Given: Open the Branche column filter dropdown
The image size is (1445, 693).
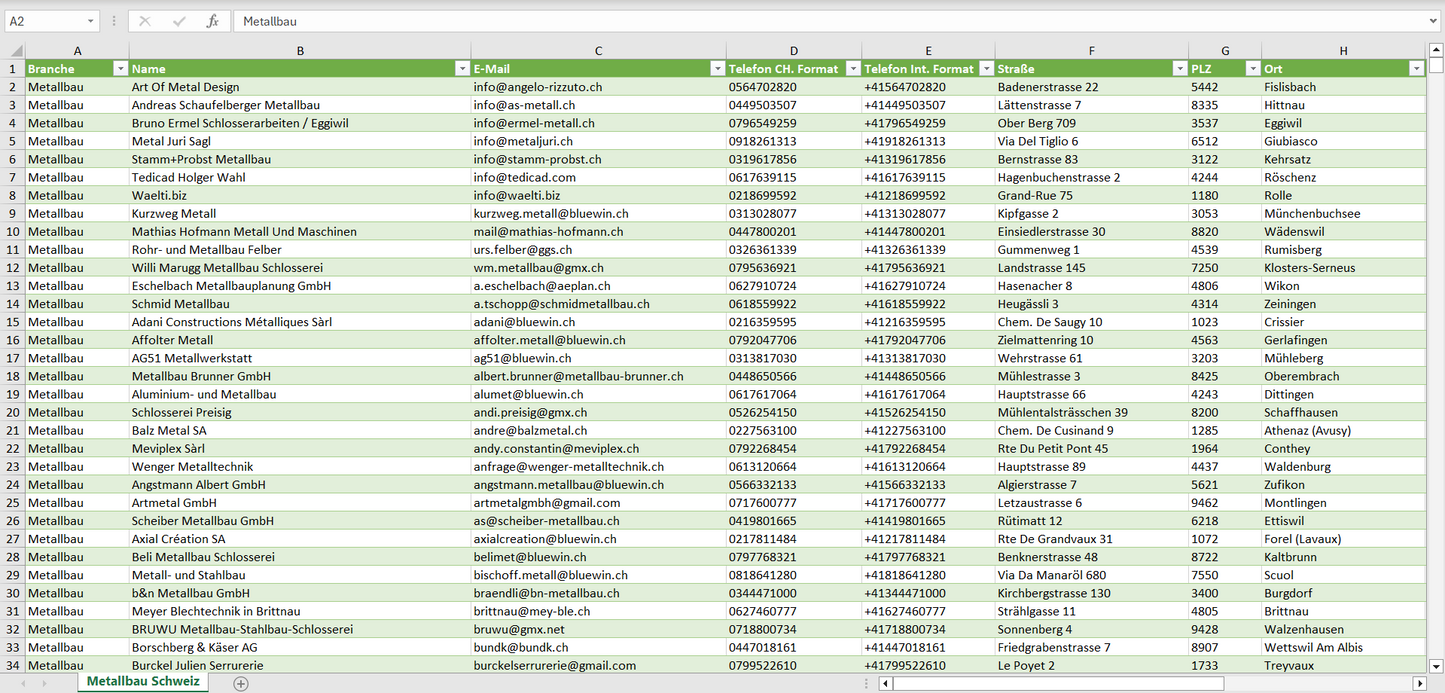Looking at the screenshot, I should coord(120,69).
